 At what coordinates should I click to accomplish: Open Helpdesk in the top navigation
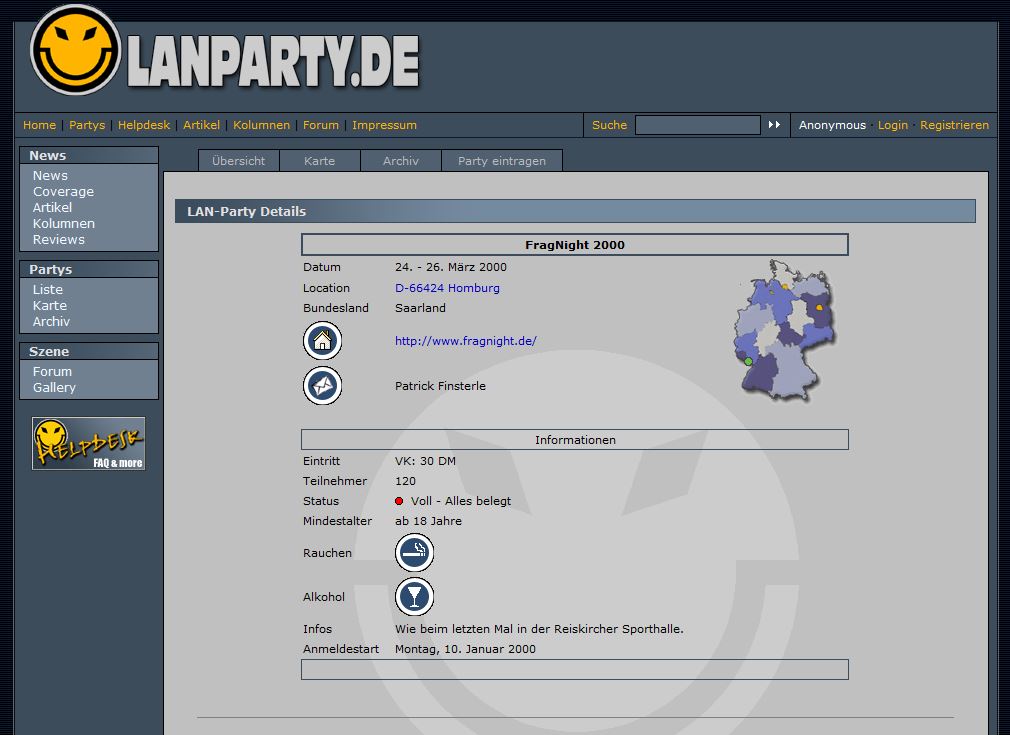[144, 125]
